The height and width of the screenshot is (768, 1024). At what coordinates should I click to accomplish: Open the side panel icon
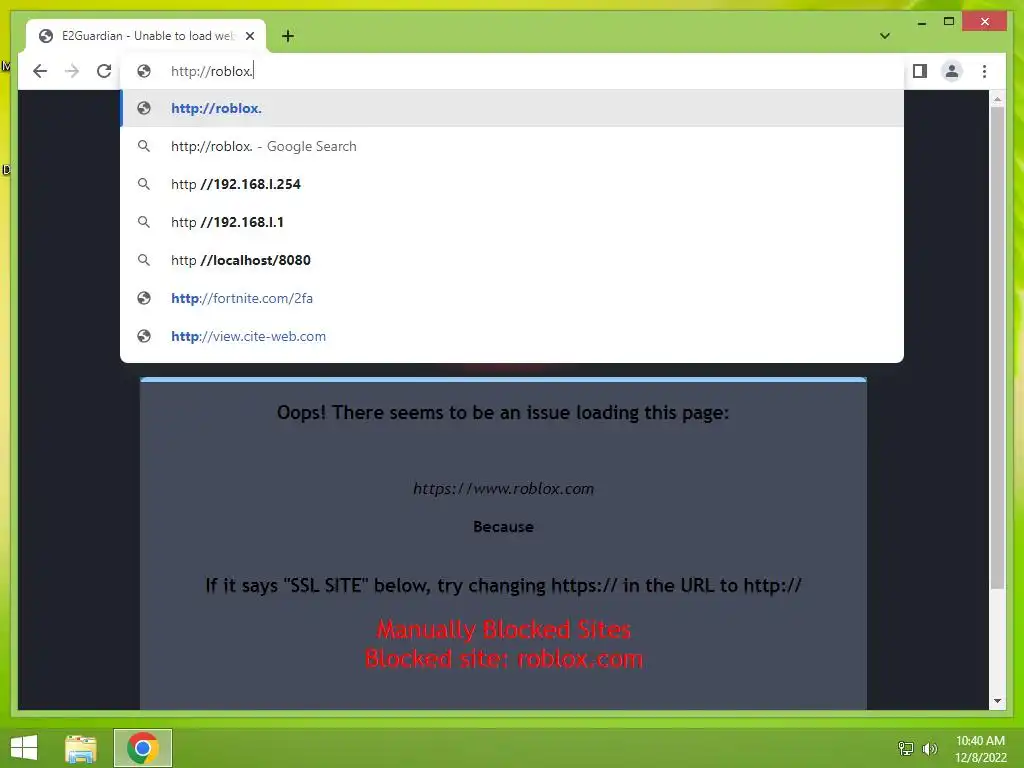[x=920, y=71]
